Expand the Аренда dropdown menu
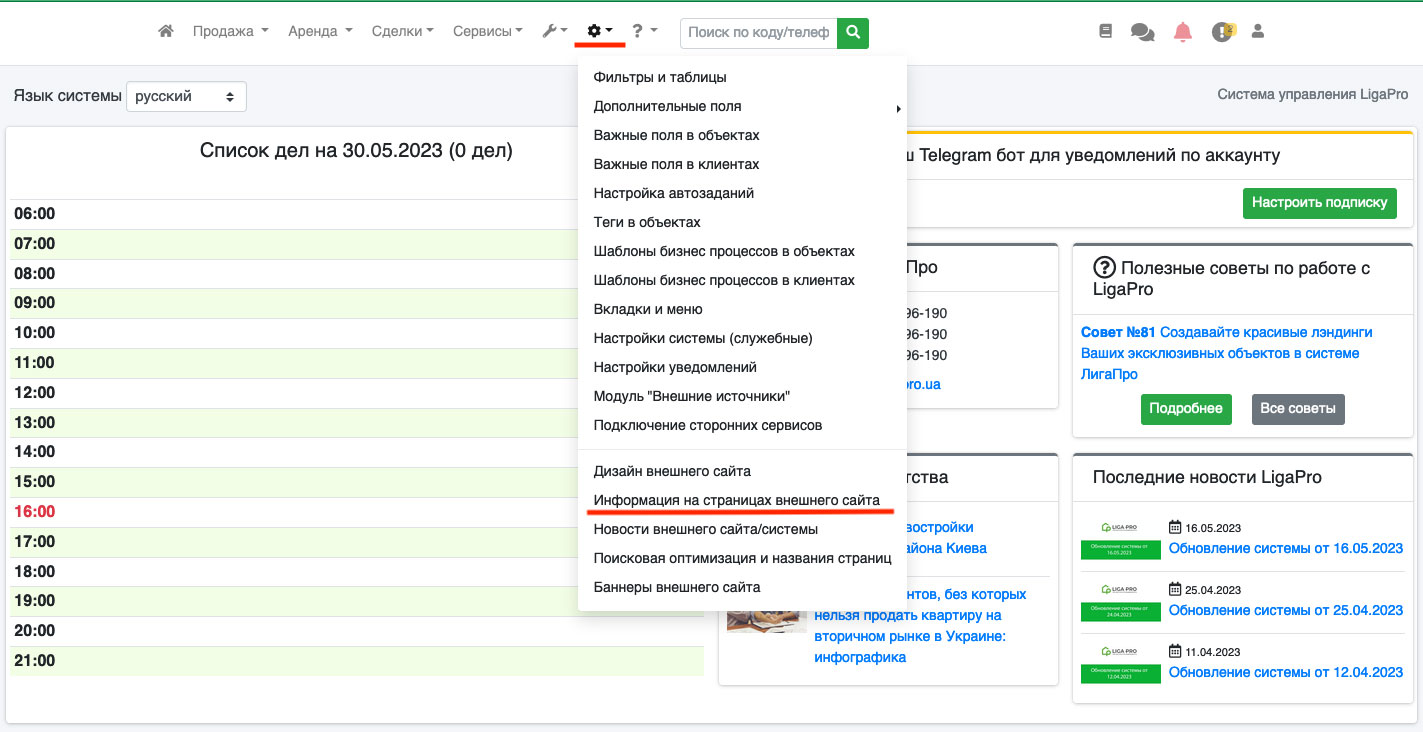1423x732 pixels. (320, 31)
